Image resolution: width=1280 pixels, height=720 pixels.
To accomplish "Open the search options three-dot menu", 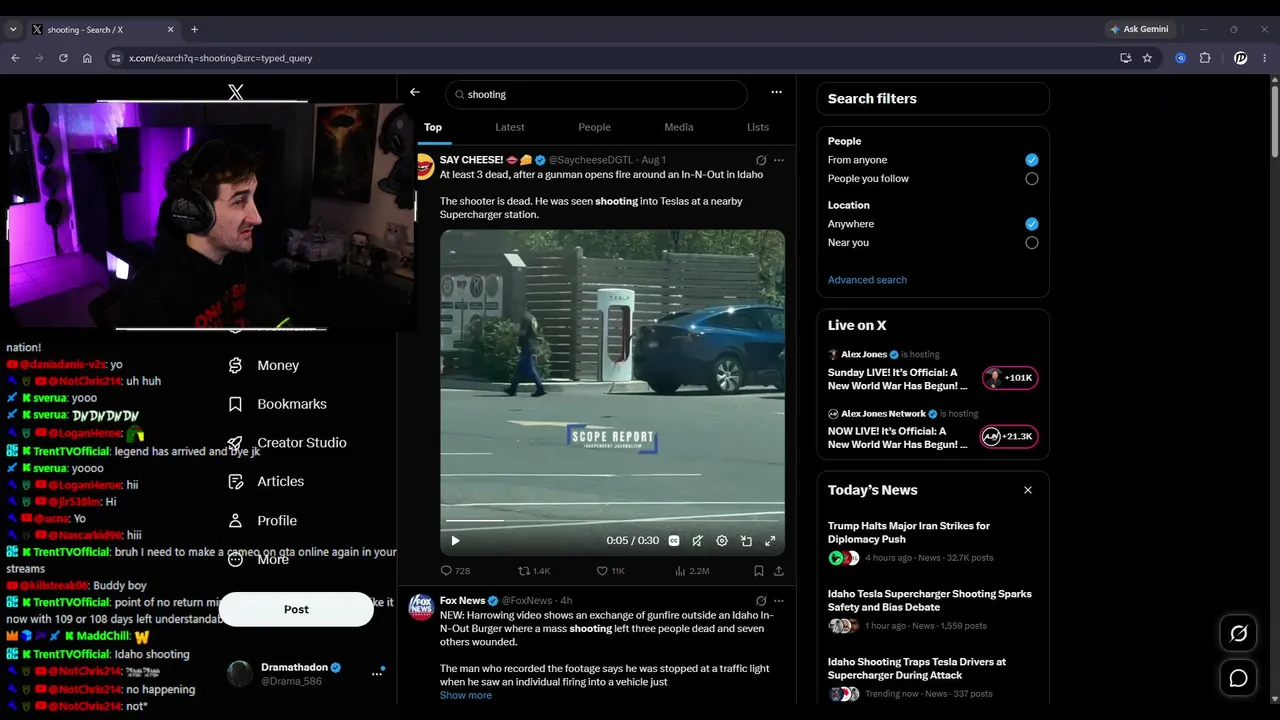I will click(776, 92).
